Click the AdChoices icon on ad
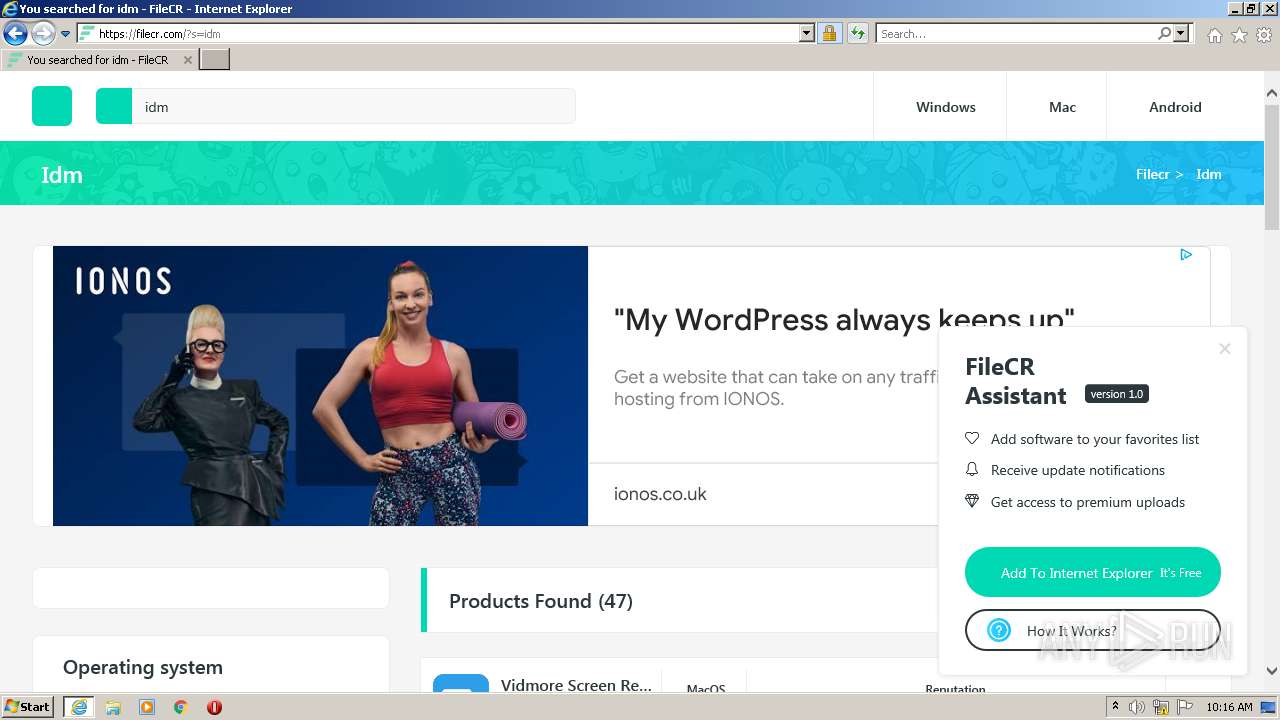 [x=1186, y=255]
